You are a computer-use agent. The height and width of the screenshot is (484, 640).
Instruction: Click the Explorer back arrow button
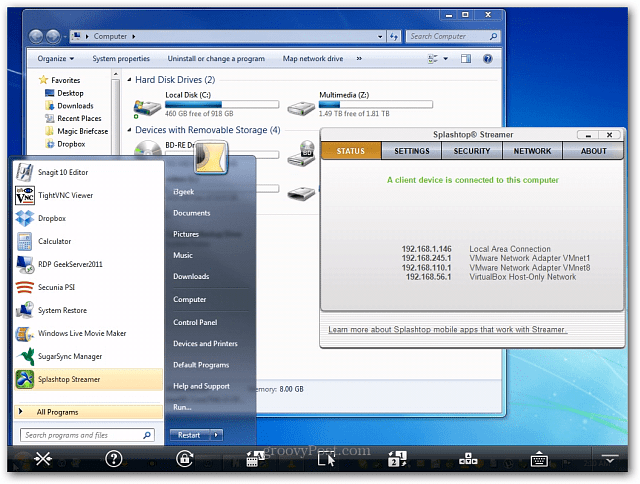pos(36,37)
